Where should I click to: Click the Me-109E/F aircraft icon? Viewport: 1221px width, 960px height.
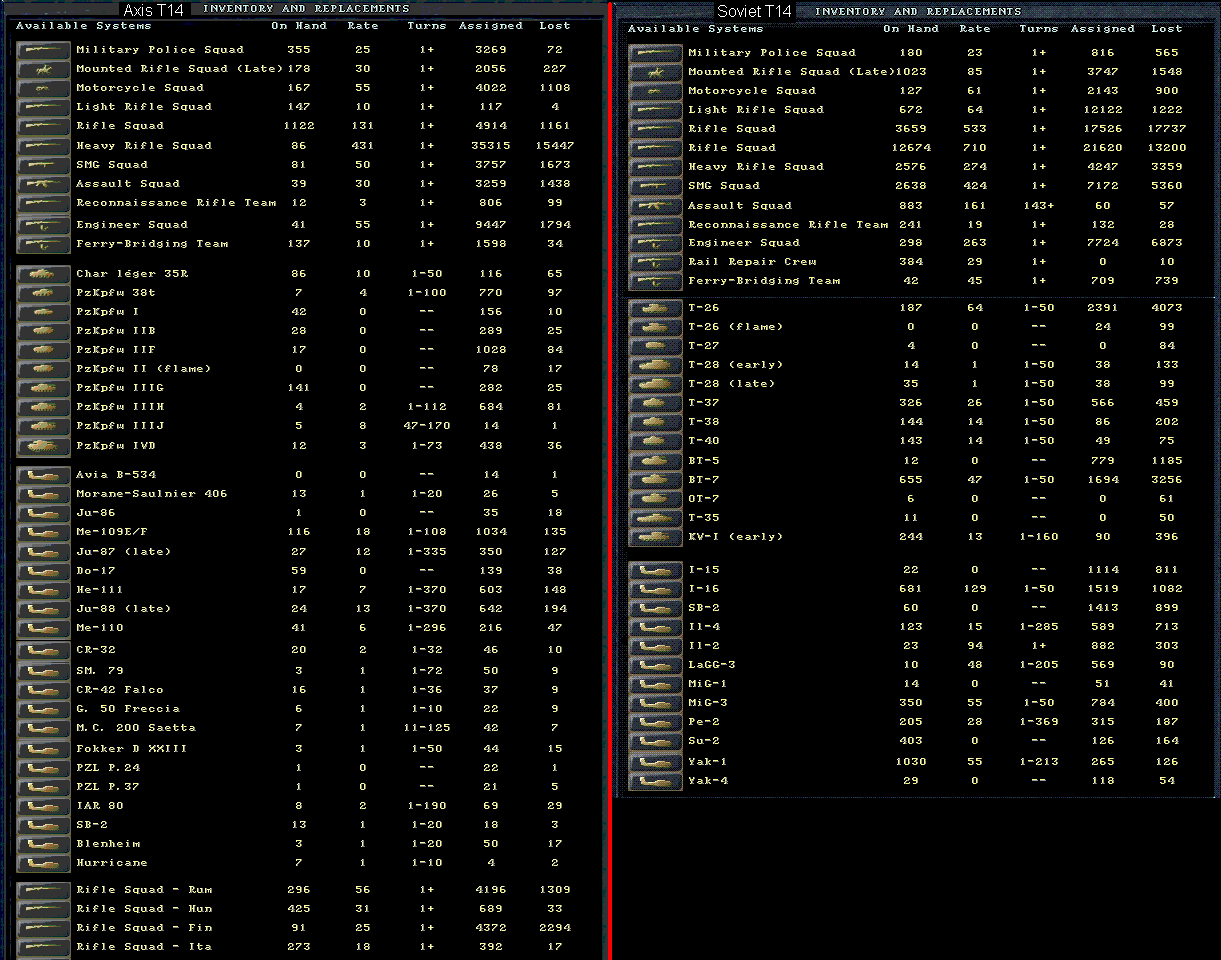coord(44,532)
